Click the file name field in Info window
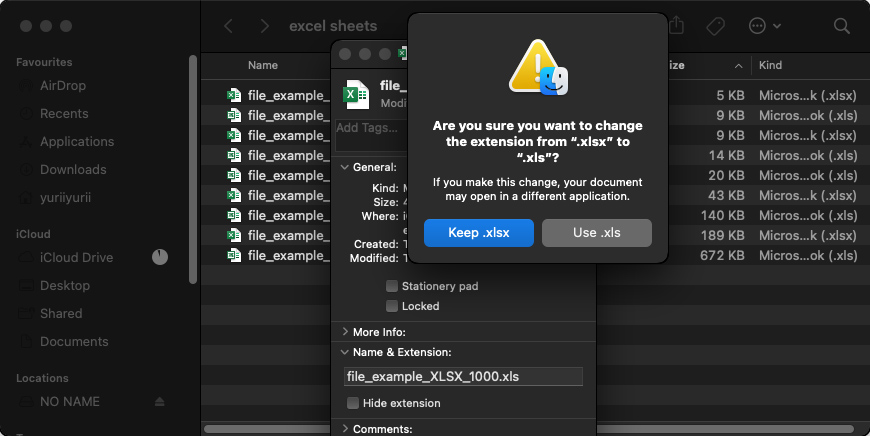This screenshot has width=870, height=436. tap(463, 377)
